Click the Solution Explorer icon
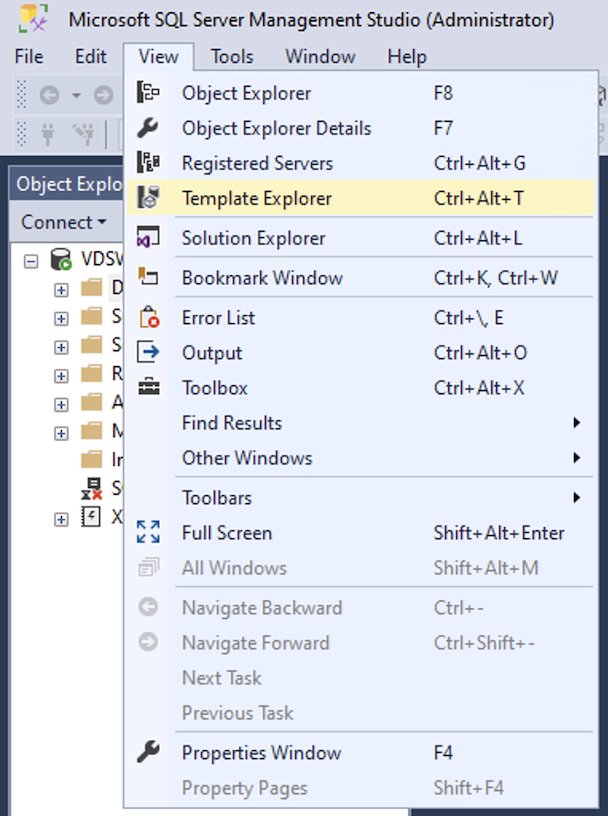Screen dimensions: 608x816 (148, 238)
